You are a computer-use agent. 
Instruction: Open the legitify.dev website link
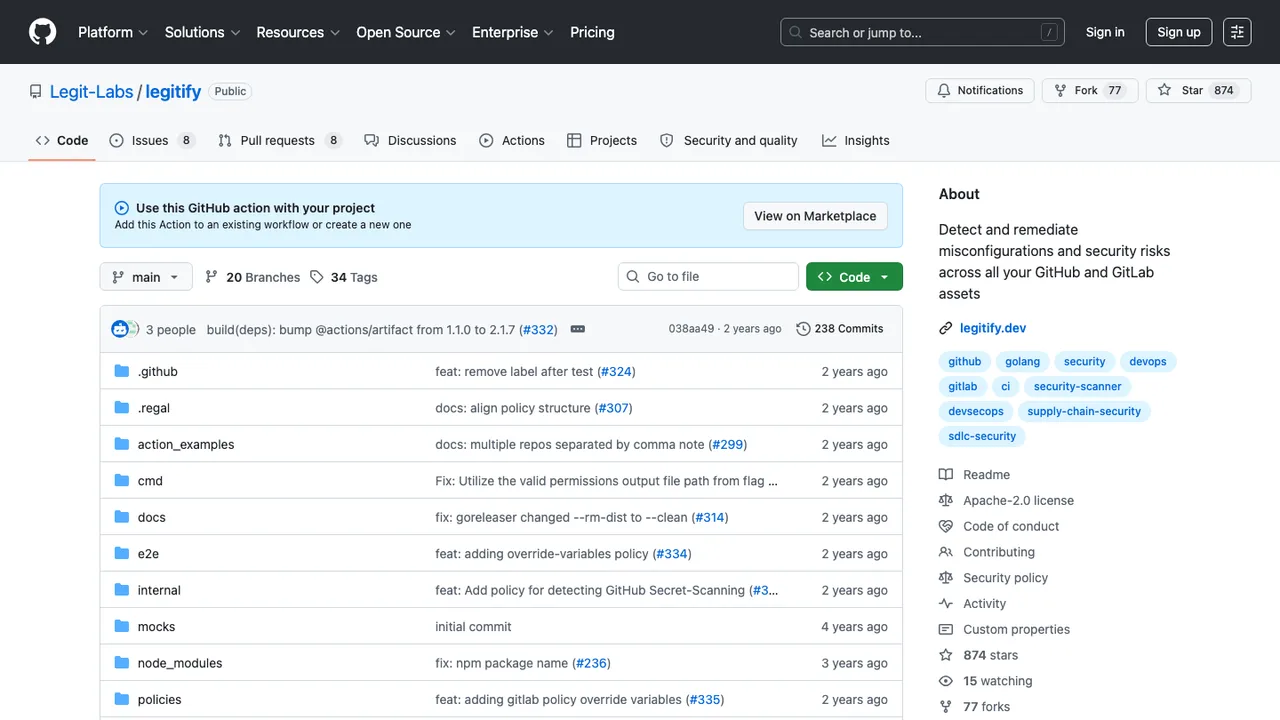pos(993,328)
